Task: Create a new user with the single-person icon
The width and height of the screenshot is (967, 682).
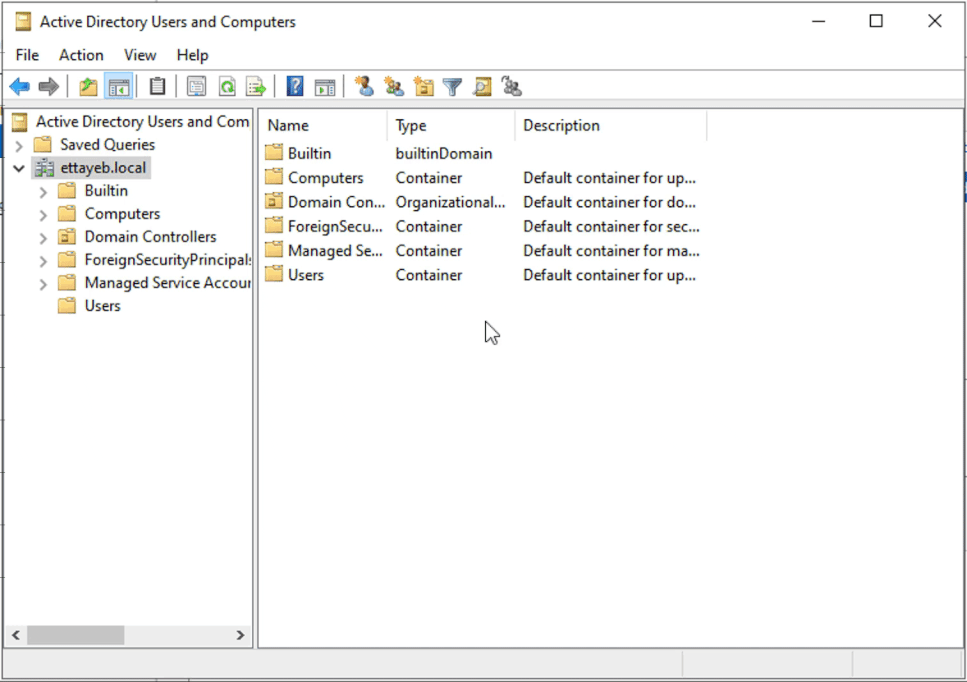Action: (x=364, y=86)
